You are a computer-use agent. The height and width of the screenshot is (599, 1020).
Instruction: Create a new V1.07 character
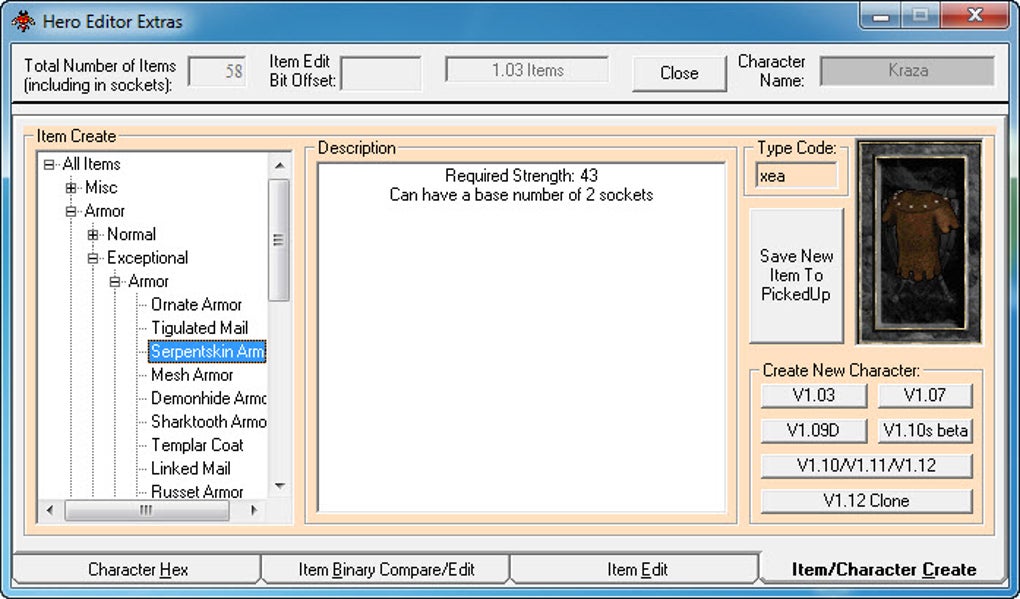tap(925, 395)
